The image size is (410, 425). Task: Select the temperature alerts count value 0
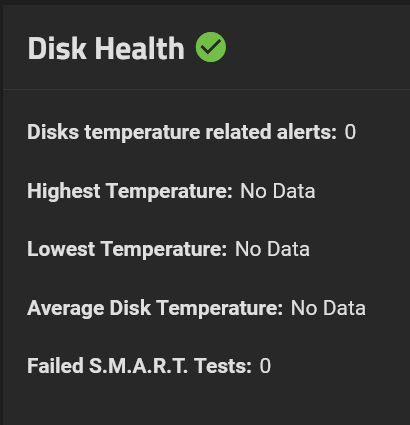click(350, 132)
